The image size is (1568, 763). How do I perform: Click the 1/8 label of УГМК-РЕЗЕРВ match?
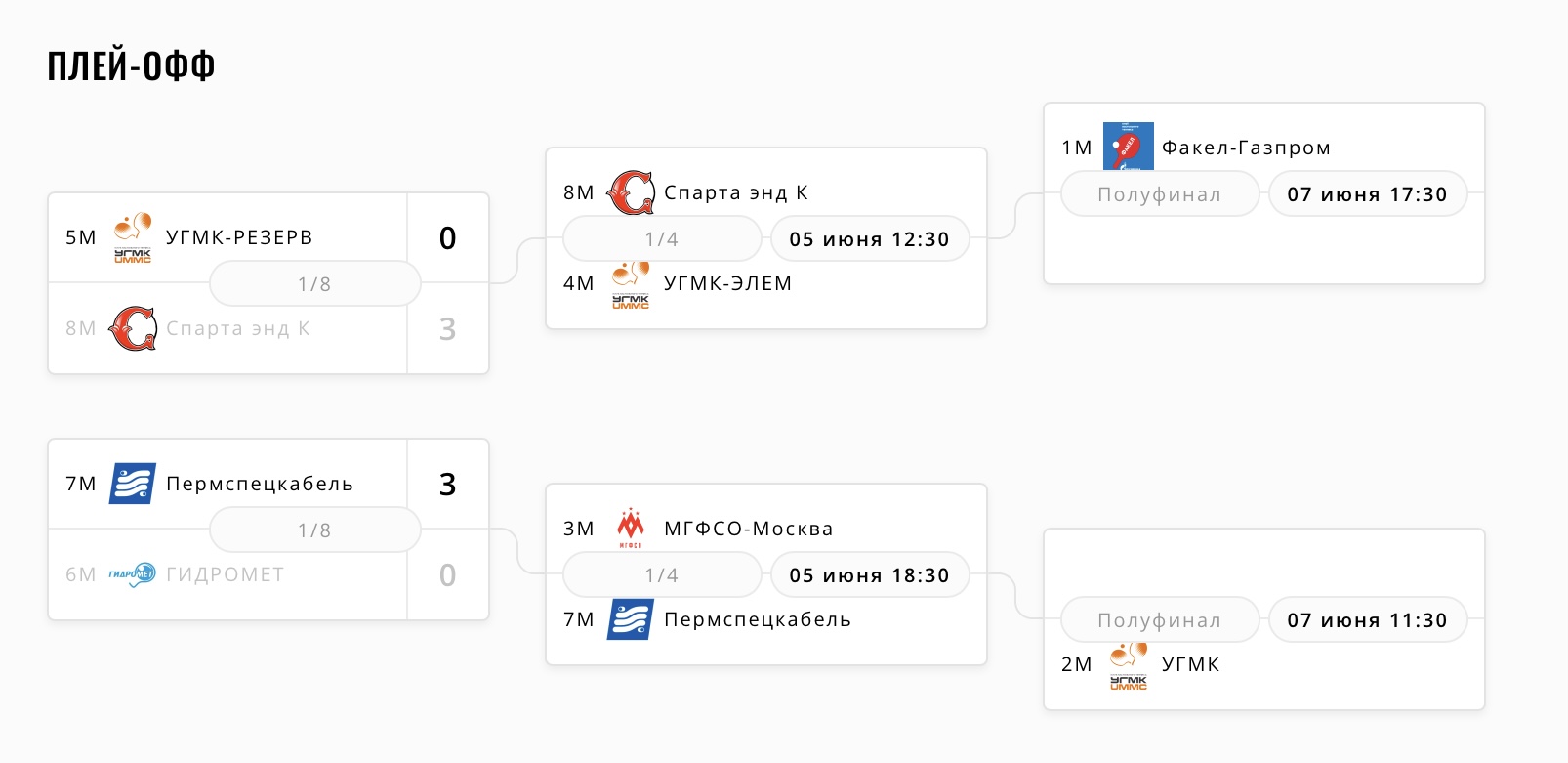[x=314, y=284]
